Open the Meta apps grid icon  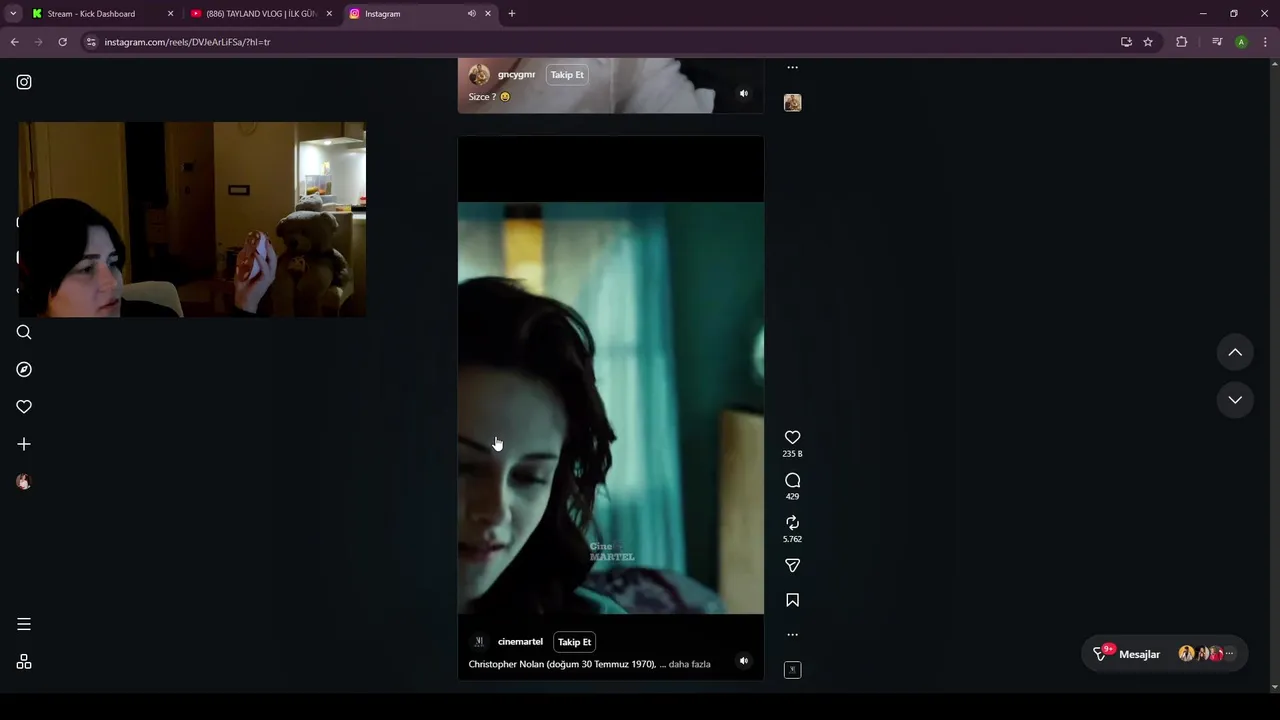pos(24,661)
